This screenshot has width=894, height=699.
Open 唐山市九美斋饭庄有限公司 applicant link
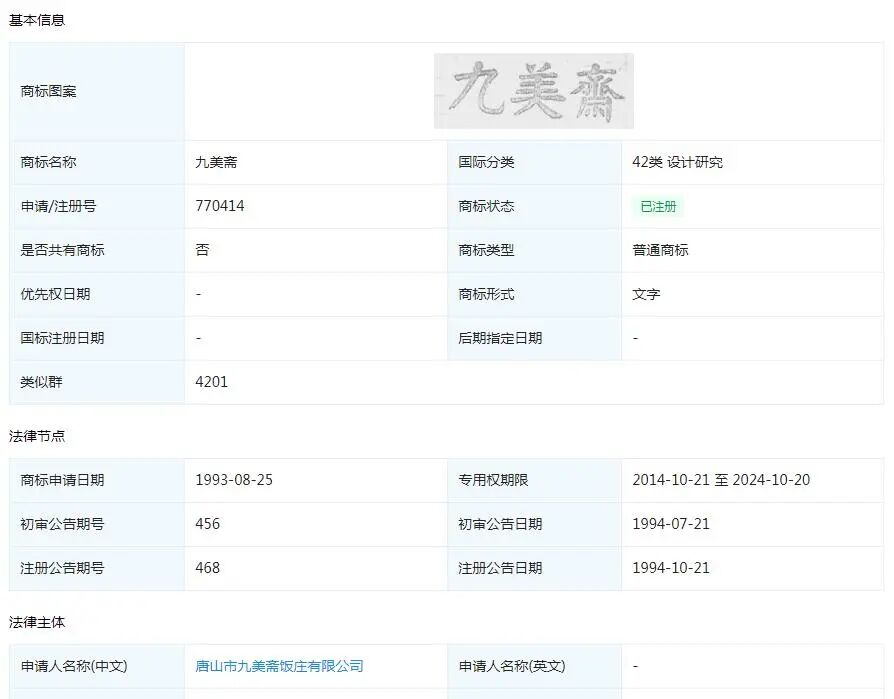[279, 666]
